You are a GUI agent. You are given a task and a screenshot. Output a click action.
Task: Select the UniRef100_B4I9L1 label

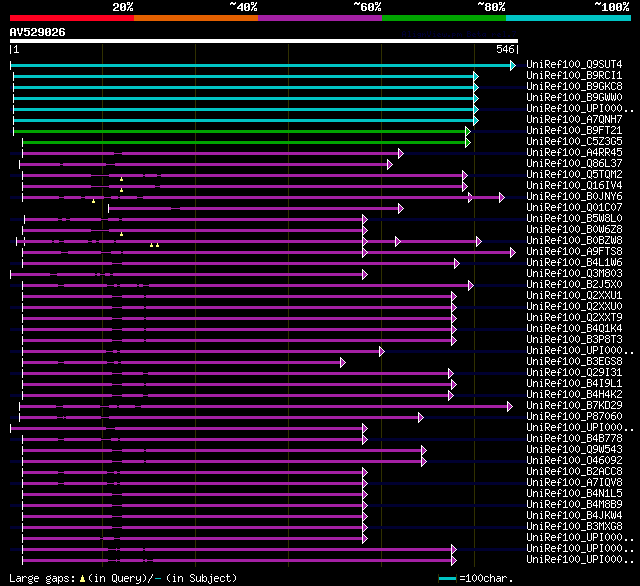click(574, 384)
